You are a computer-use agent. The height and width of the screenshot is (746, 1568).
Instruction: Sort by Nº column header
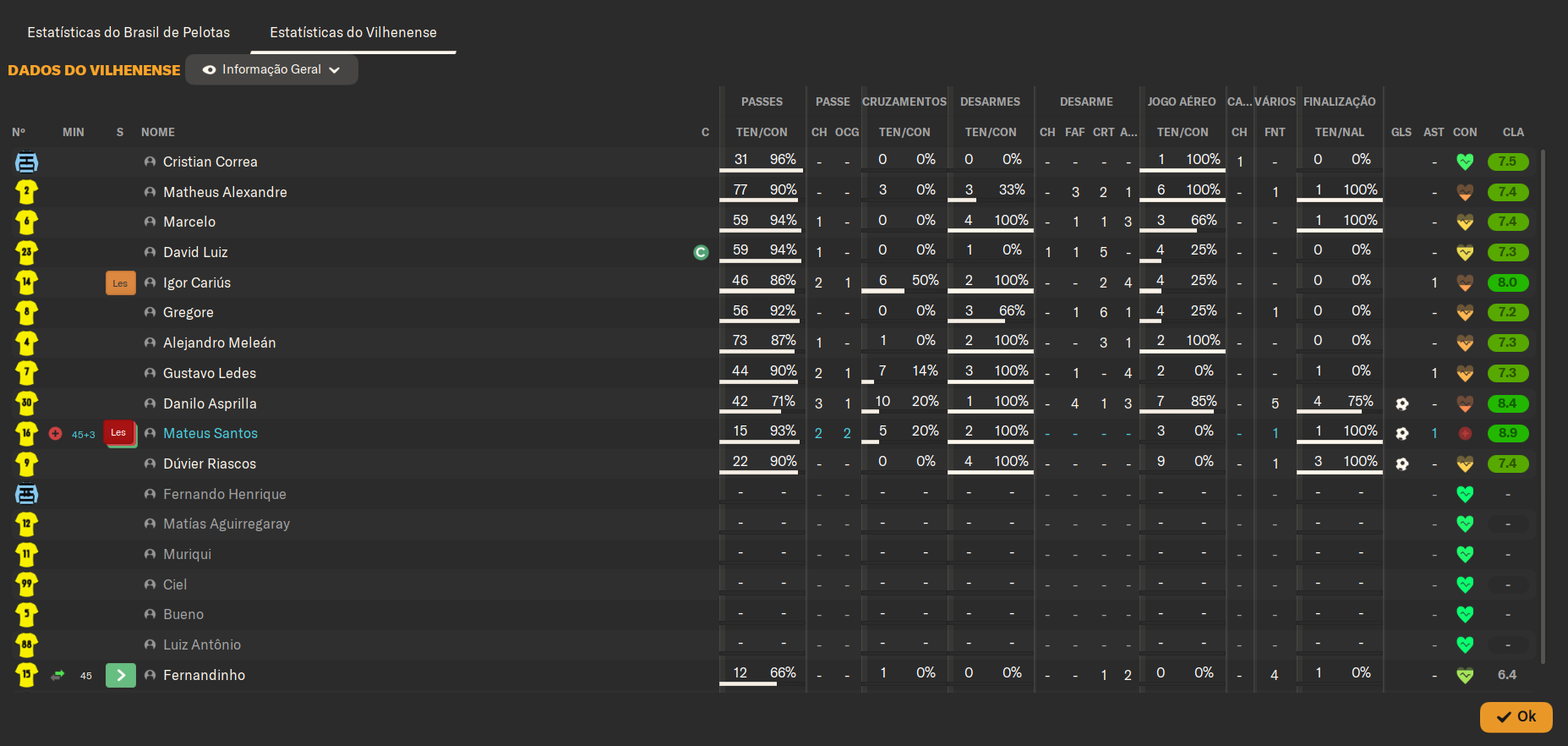[19, 132]
